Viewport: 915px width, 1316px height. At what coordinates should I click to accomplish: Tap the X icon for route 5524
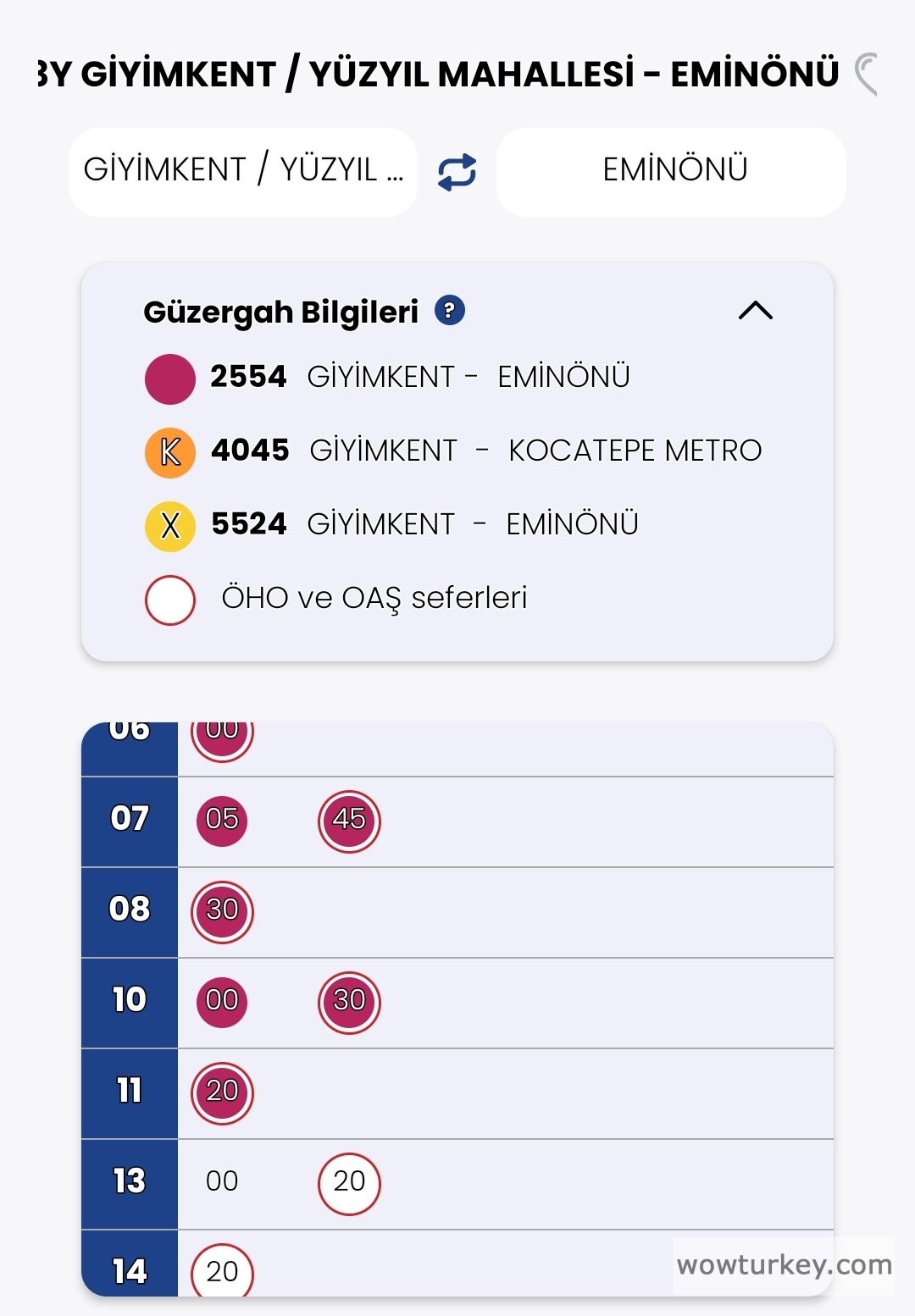click(x=169, y=524)
